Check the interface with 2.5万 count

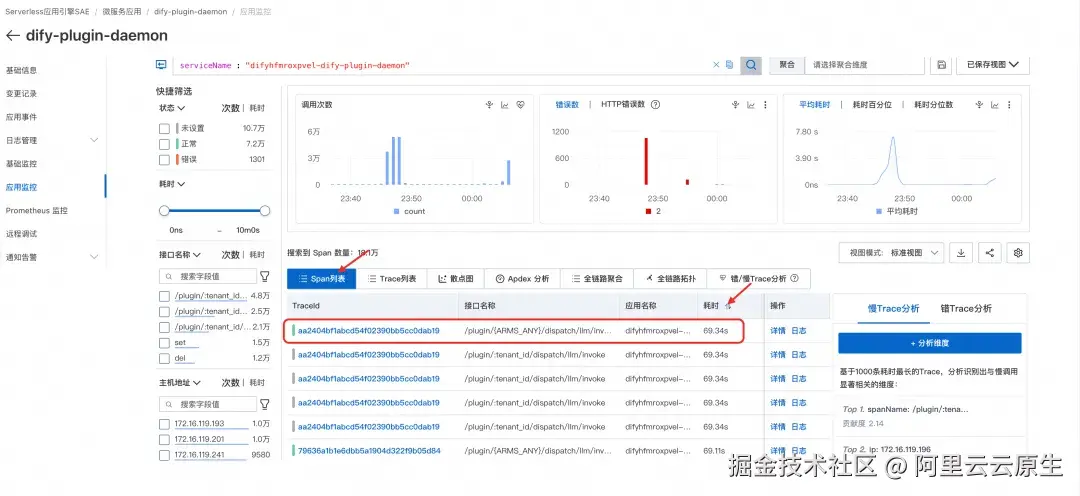pos(164,312)
